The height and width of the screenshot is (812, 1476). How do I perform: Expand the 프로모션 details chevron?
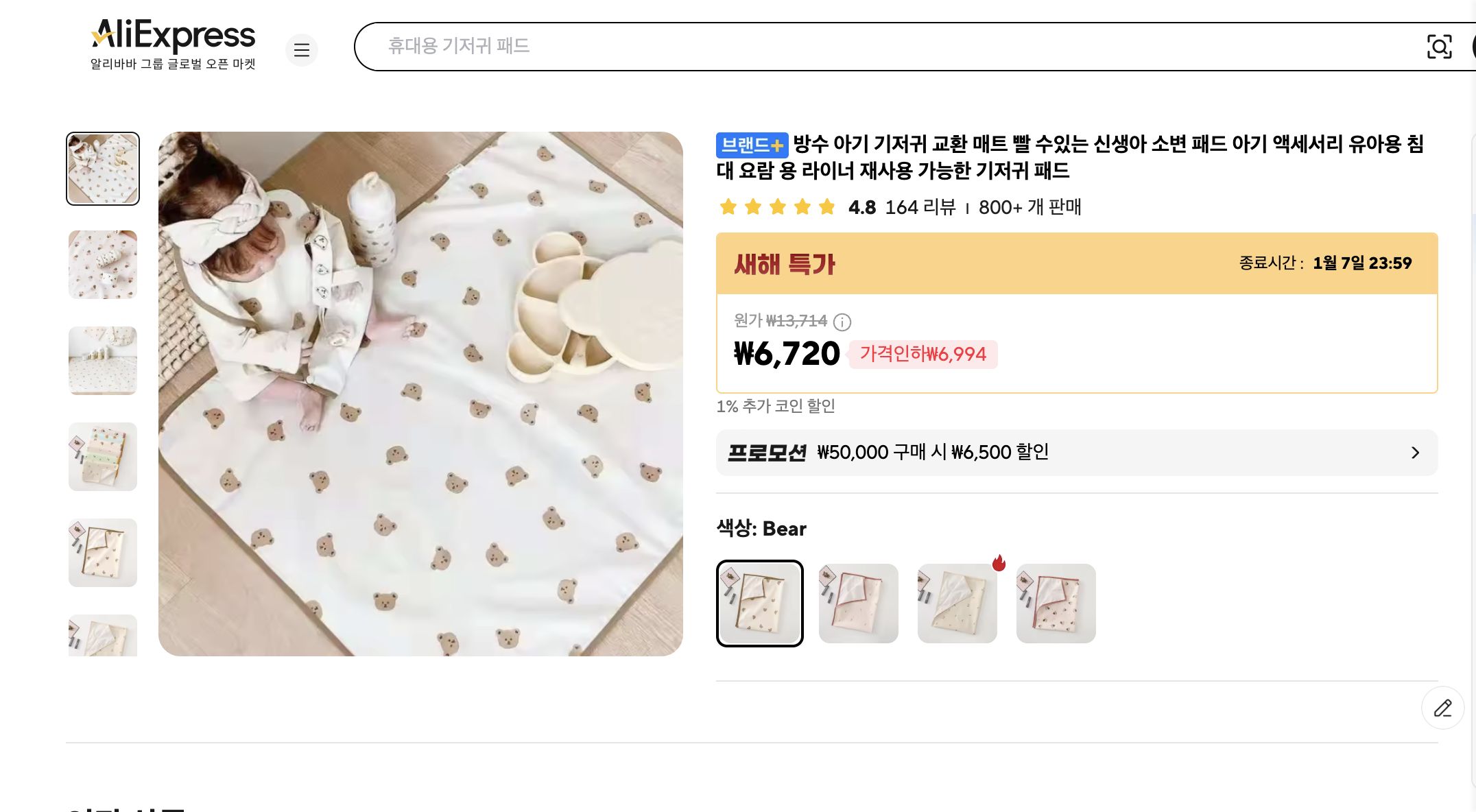tap(1416, 452)
